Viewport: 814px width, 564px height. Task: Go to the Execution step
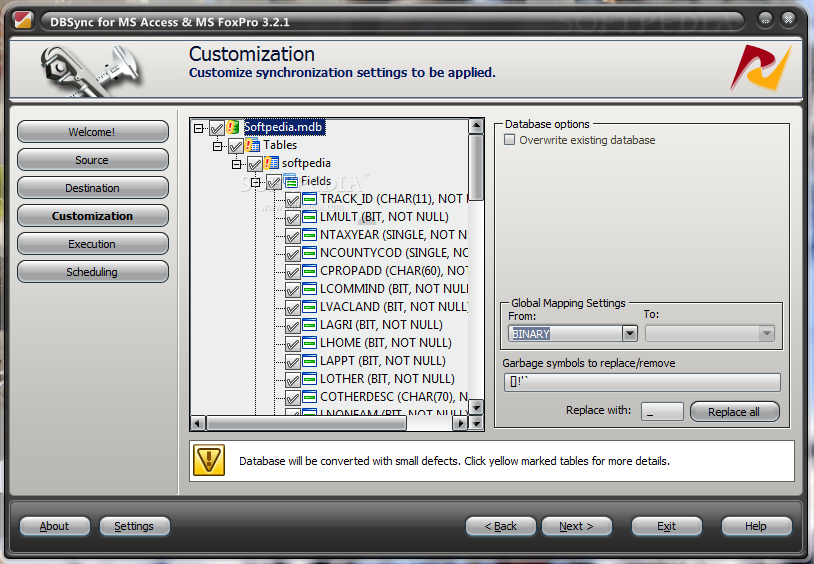(92, 244)
